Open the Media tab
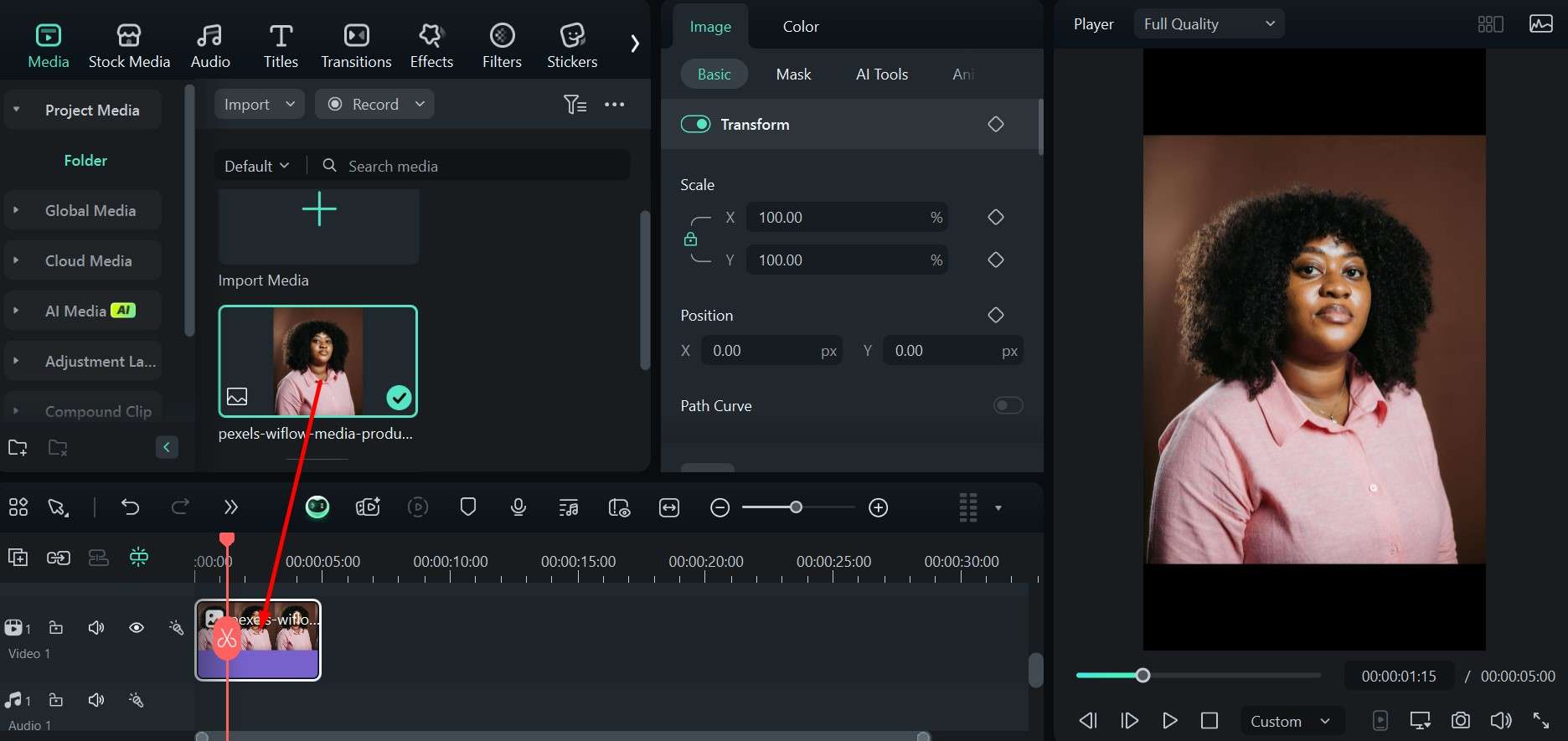This screenshot has height=741, width=1568. (x=48, y=45)
